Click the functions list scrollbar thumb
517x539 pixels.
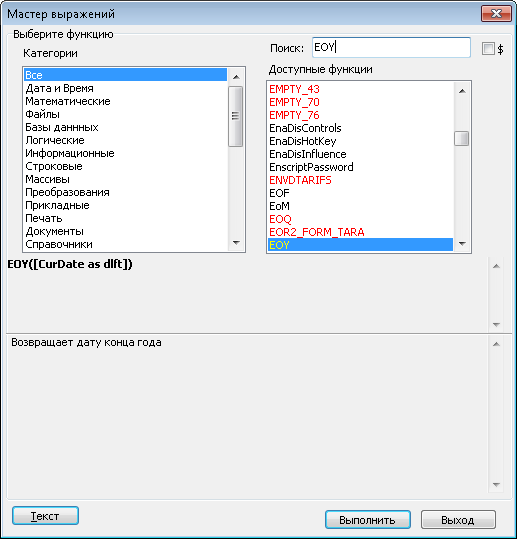[462, 139]
